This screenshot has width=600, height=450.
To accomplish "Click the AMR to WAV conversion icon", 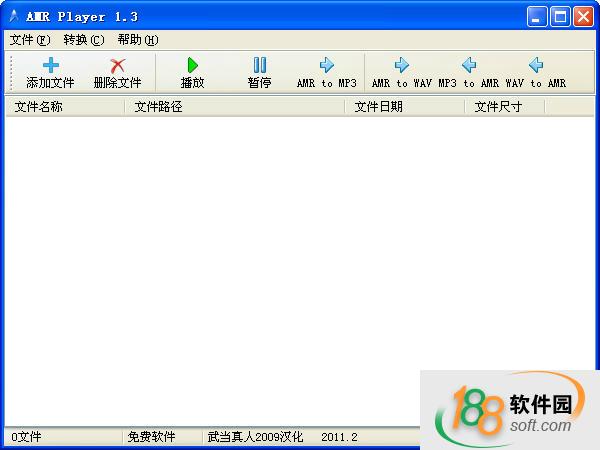I will (x=401, y=66).
